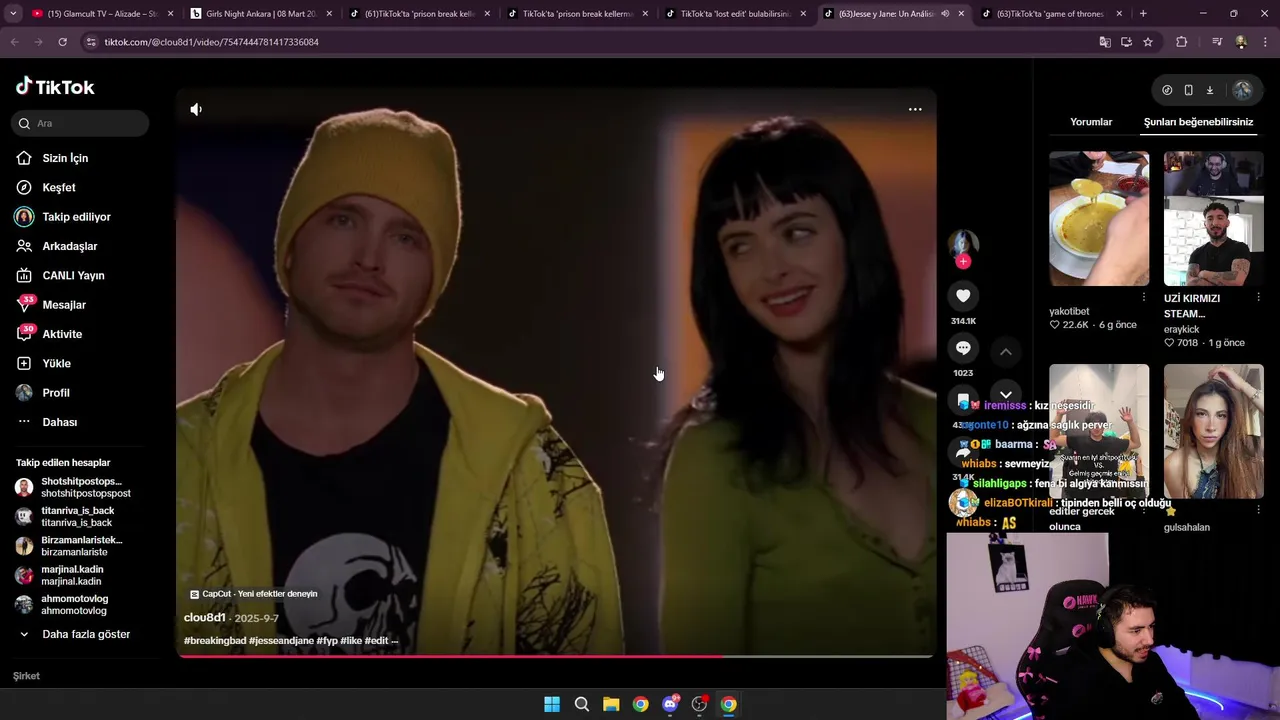Viewport: 1280px width, 720px height.
Task: Click the download desktop app icon
Action: (1209, 90)
